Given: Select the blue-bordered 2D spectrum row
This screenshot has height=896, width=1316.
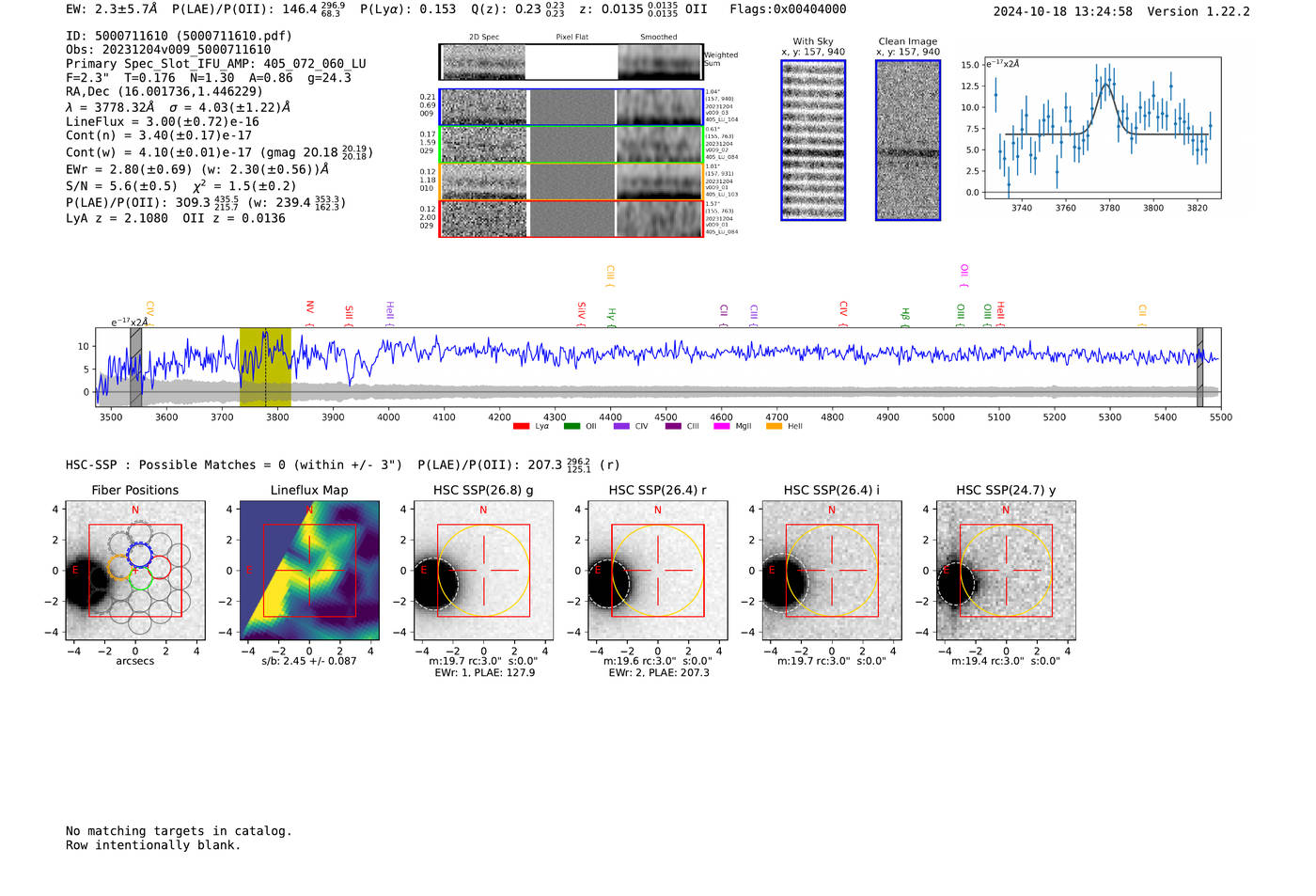Looking at the screenshot, I should pyautogui.click(x=571, y=107).
